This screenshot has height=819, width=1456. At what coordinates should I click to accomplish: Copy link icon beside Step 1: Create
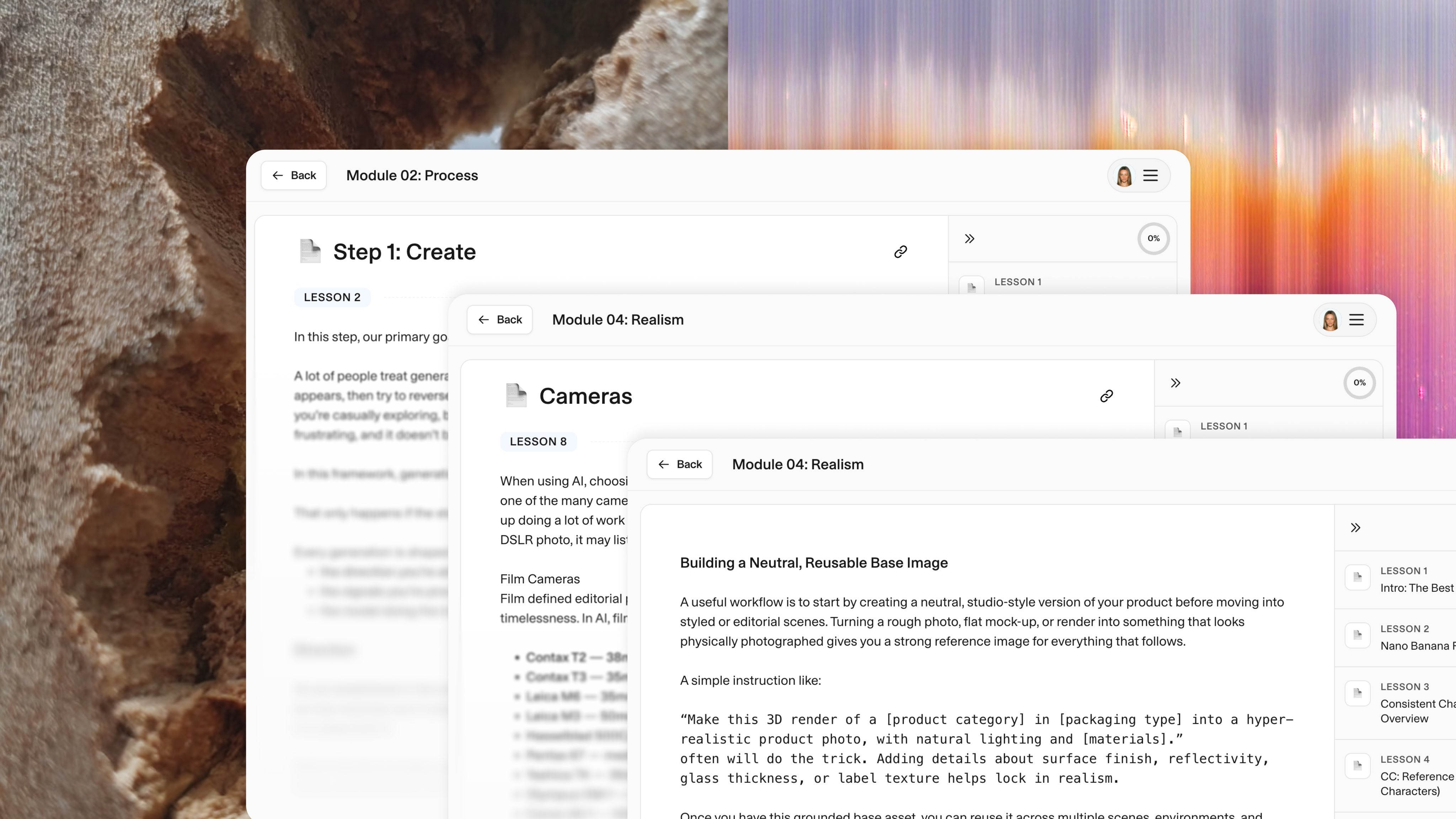(x=900, y=252)
